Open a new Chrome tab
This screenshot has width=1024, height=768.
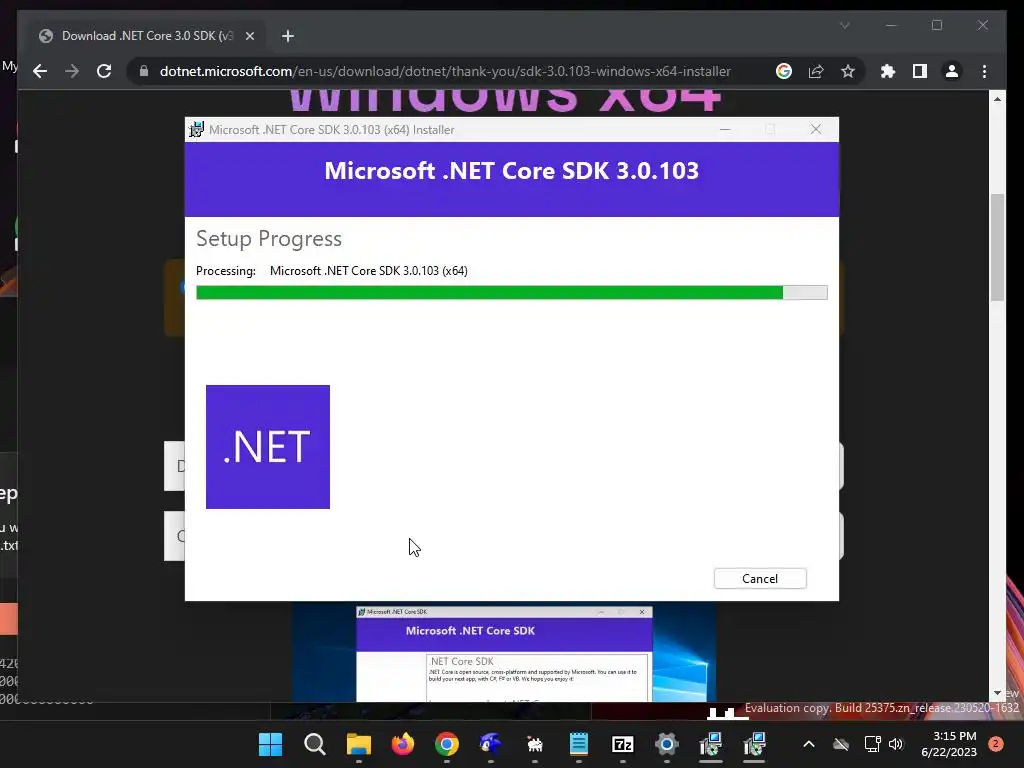coord(288,36)
